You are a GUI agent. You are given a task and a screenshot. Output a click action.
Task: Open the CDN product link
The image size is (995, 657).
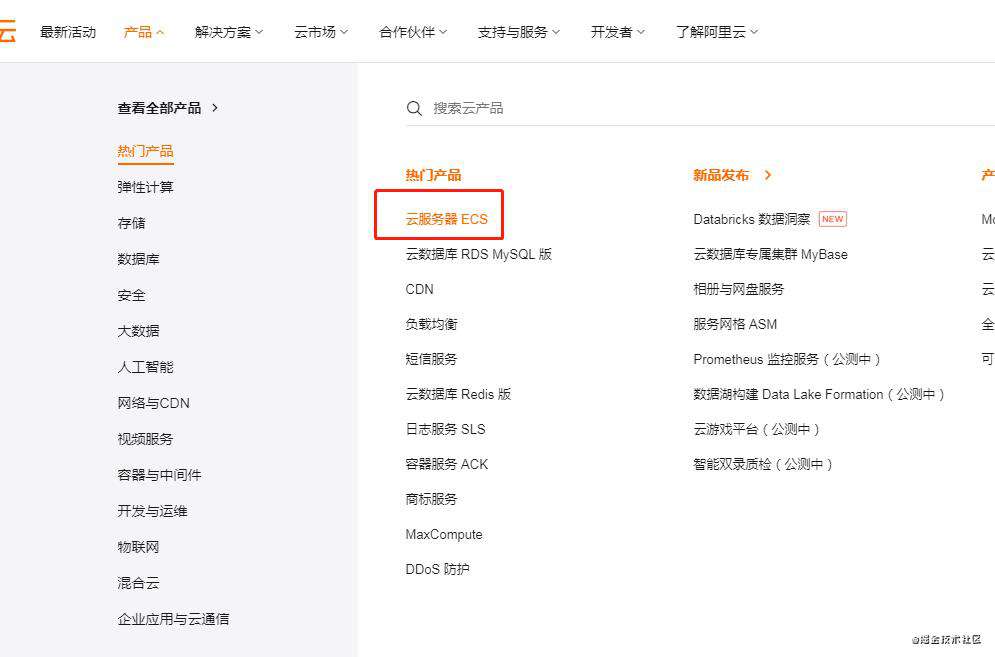[419, 289]
